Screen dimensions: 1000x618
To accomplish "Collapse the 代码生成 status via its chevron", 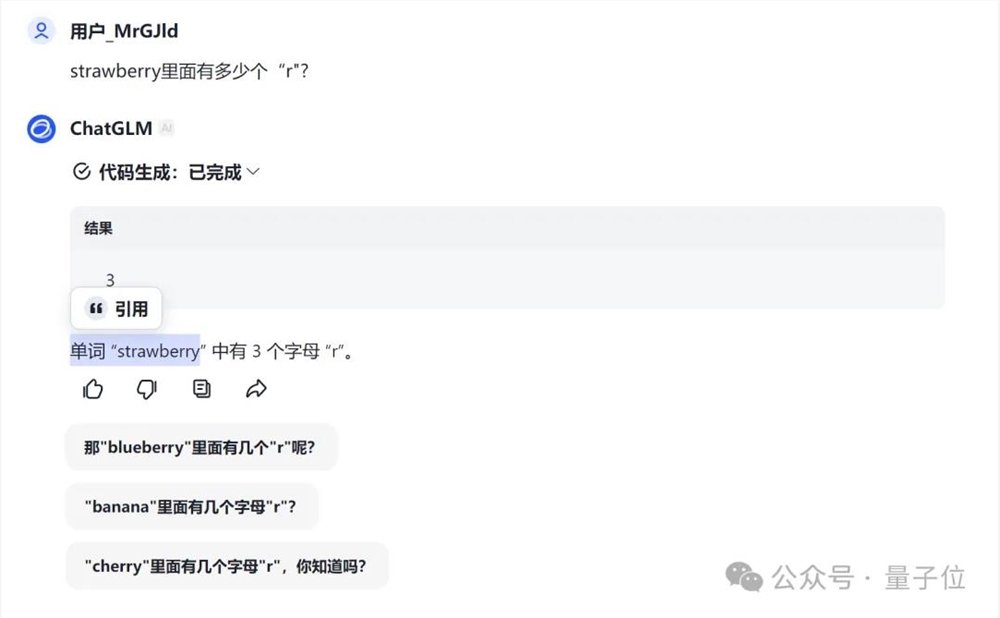I will click(x=251, y=171).
